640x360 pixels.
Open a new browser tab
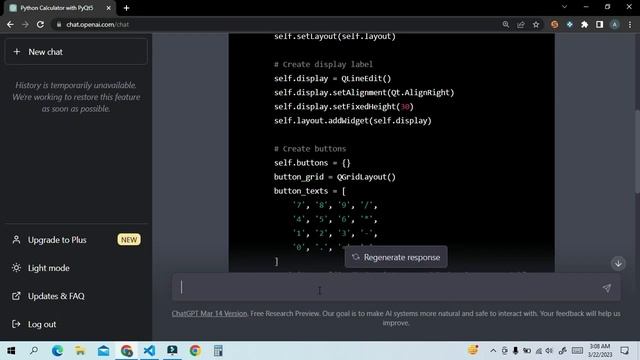click(127, 8)
